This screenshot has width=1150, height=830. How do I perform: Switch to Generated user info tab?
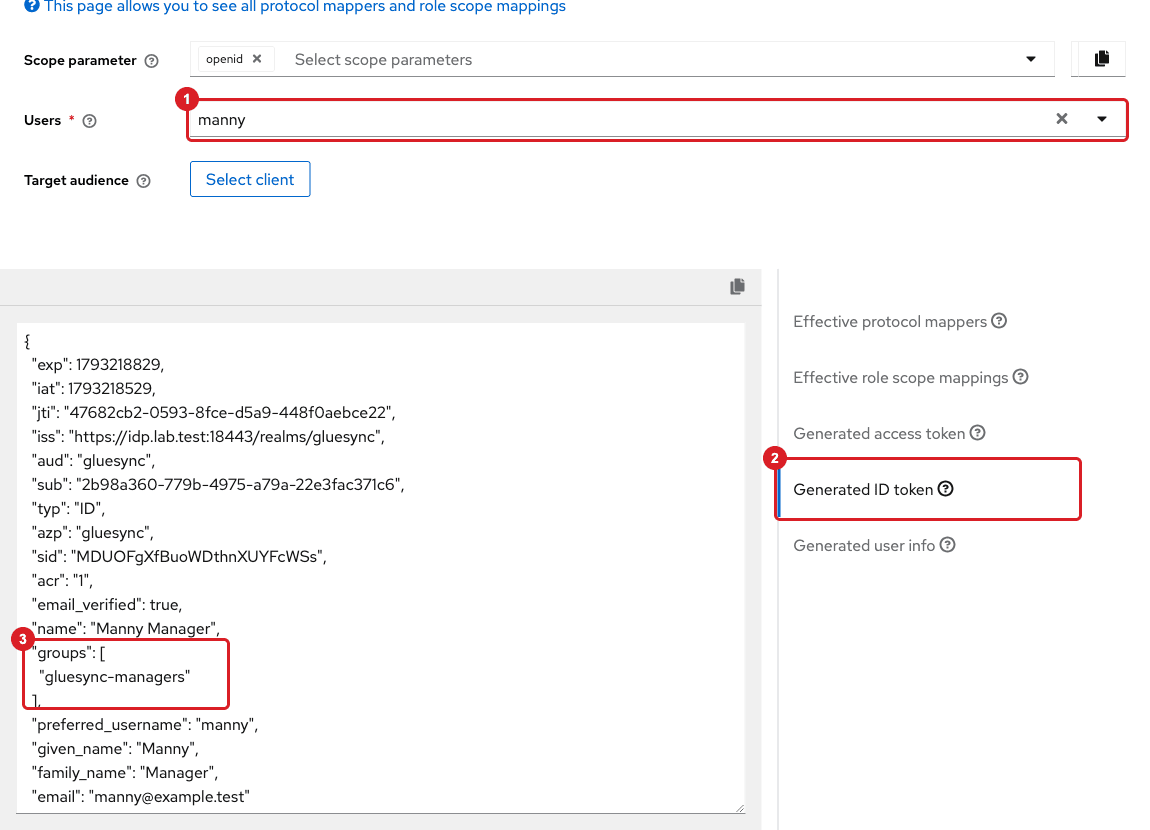tap(864, 546)
